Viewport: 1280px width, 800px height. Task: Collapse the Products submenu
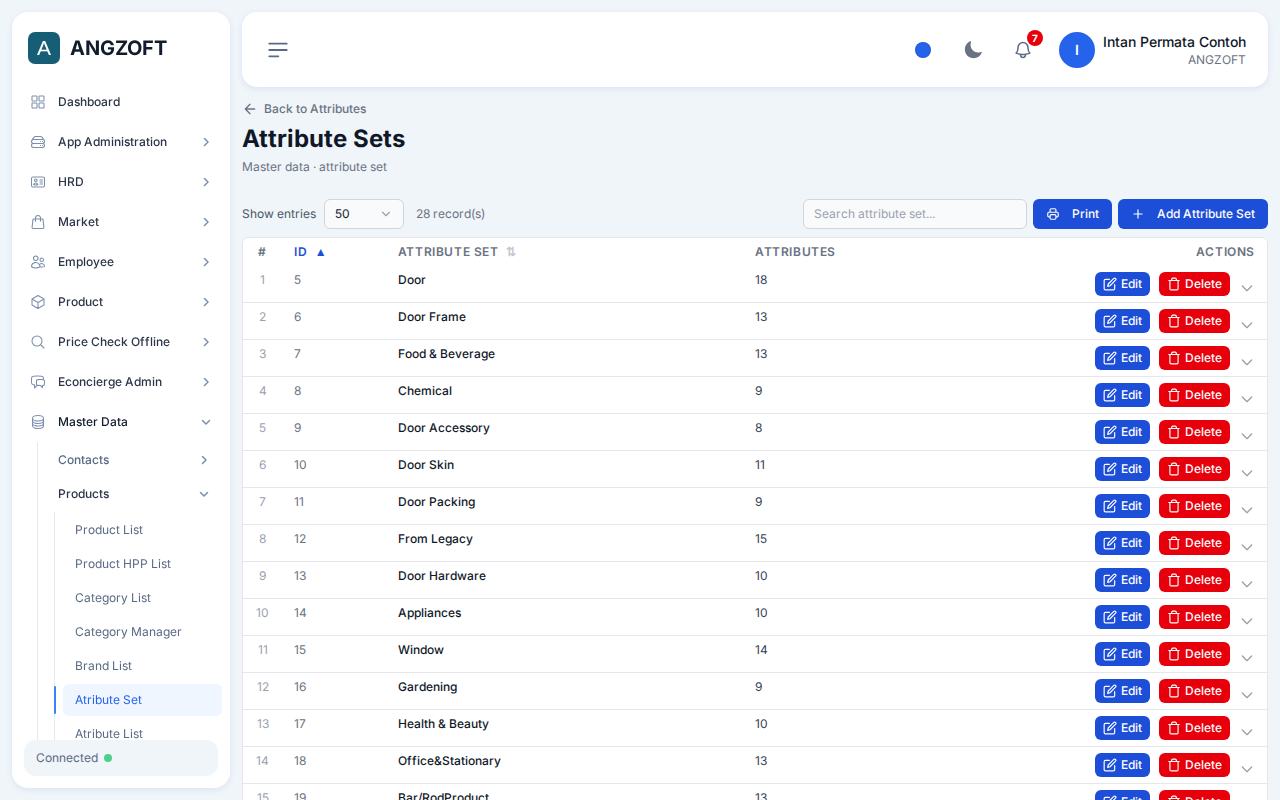(x=134, y=494)
